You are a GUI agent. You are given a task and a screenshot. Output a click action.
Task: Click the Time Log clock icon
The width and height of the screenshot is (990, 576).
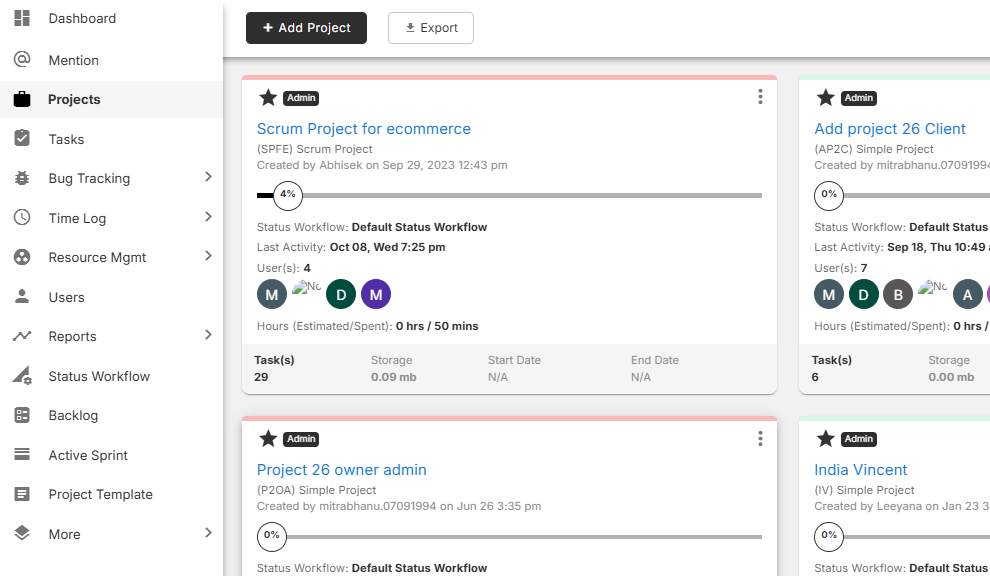(x=22, y=218)
